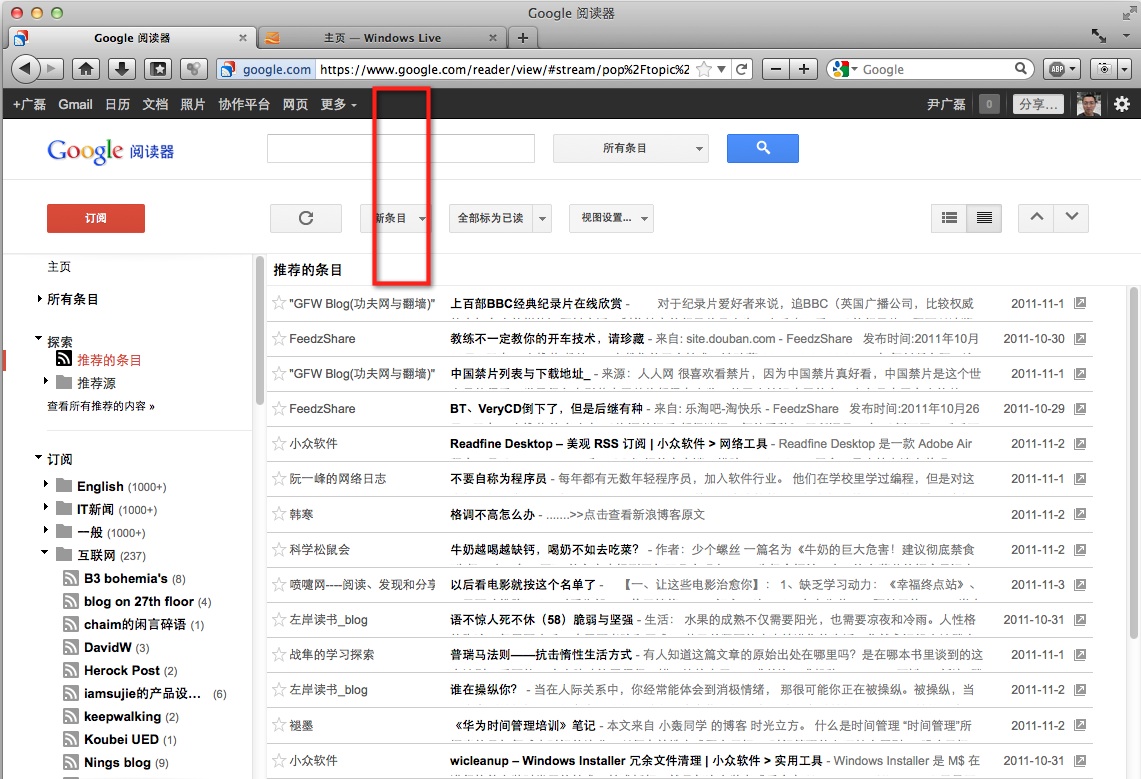The height and width of the screenshot is (779, 1141).
Task: Expand the IT新闻 folder
Action: (46, 508)
